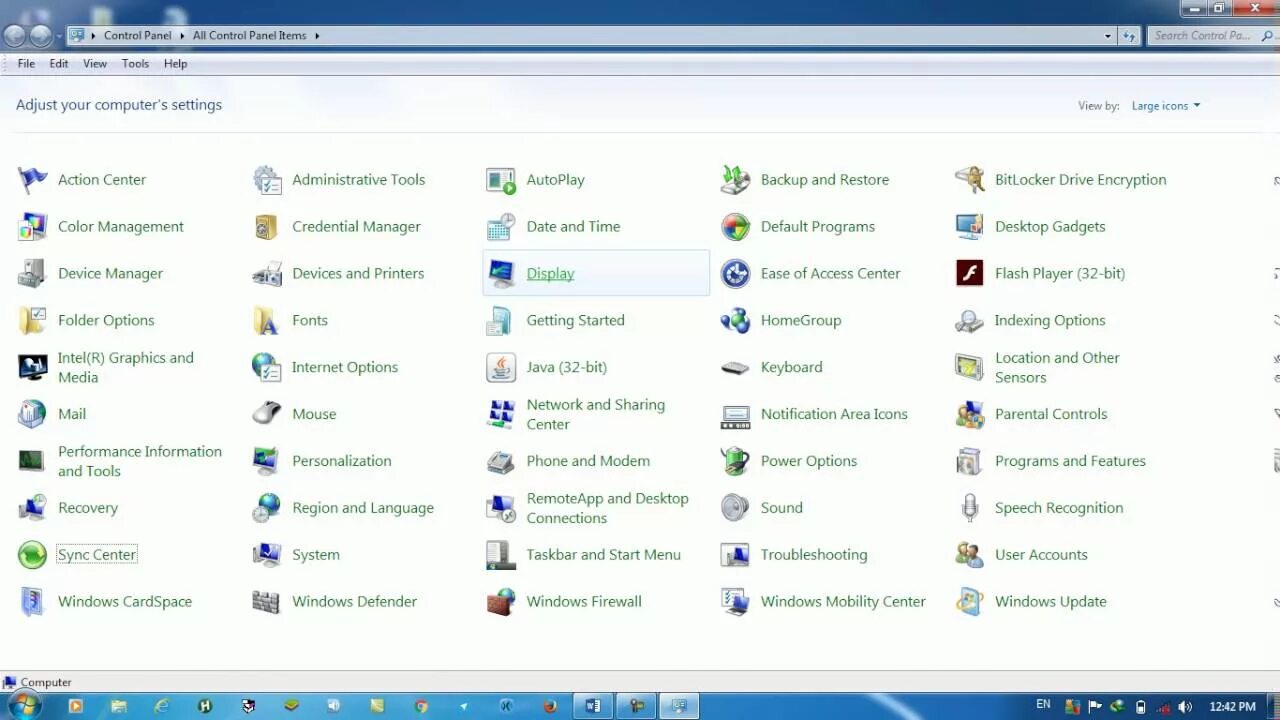Open the View by Large icons dropdown

[x=1166, y=106]
